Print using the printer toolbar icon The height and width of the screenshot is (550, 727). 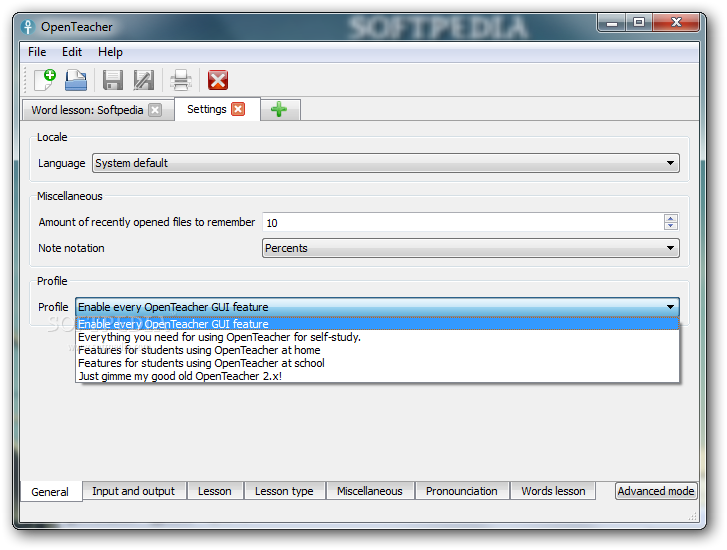coord(181,80)
